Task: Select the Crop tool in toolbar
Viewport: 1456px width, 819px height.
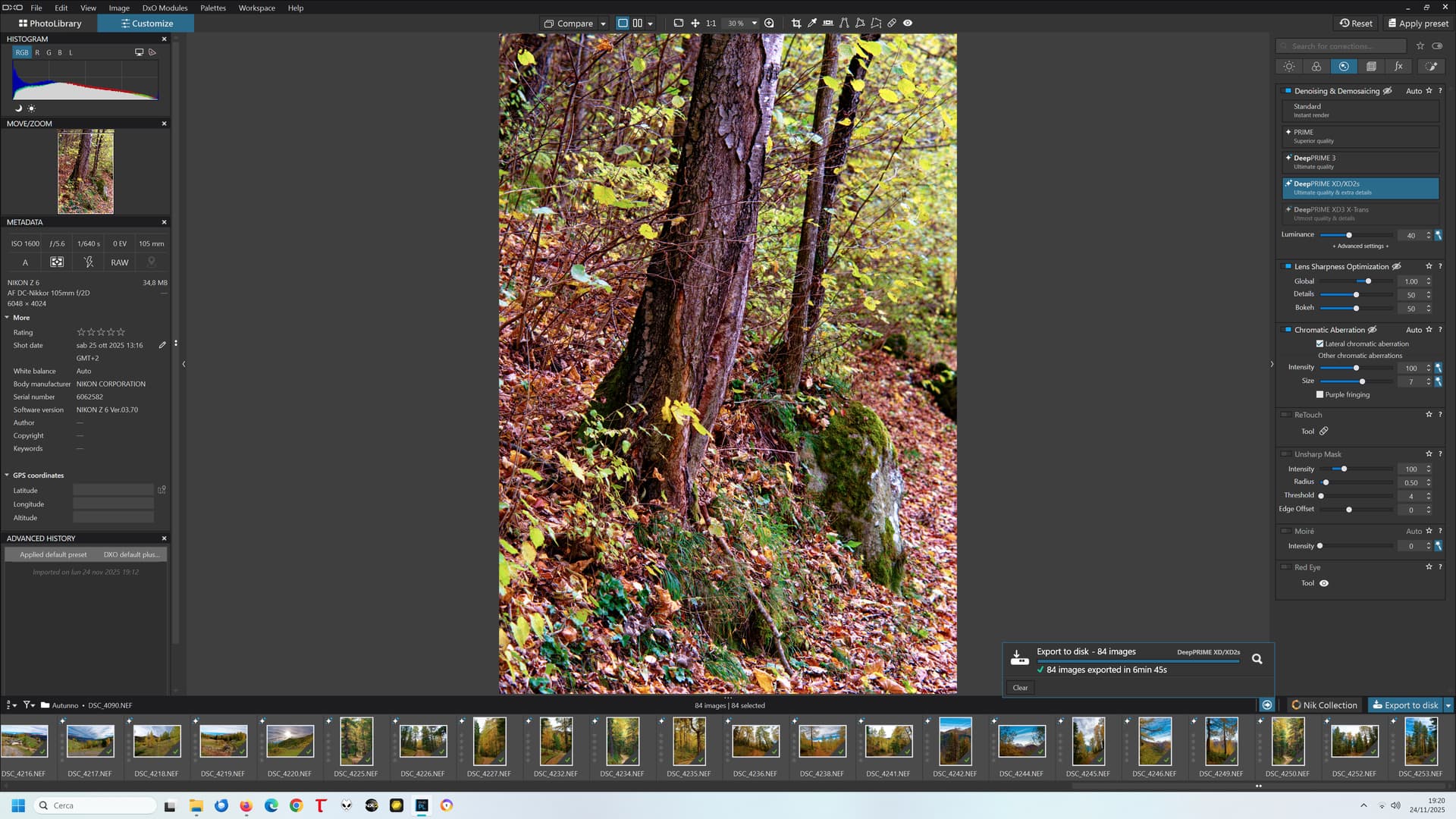Action: pos(795,24)
